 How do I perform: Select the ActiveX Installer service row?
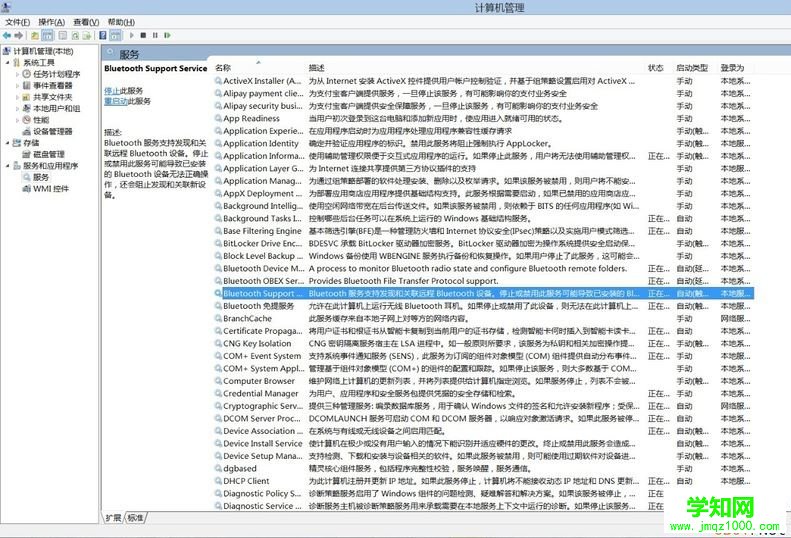tap(484, 81)
